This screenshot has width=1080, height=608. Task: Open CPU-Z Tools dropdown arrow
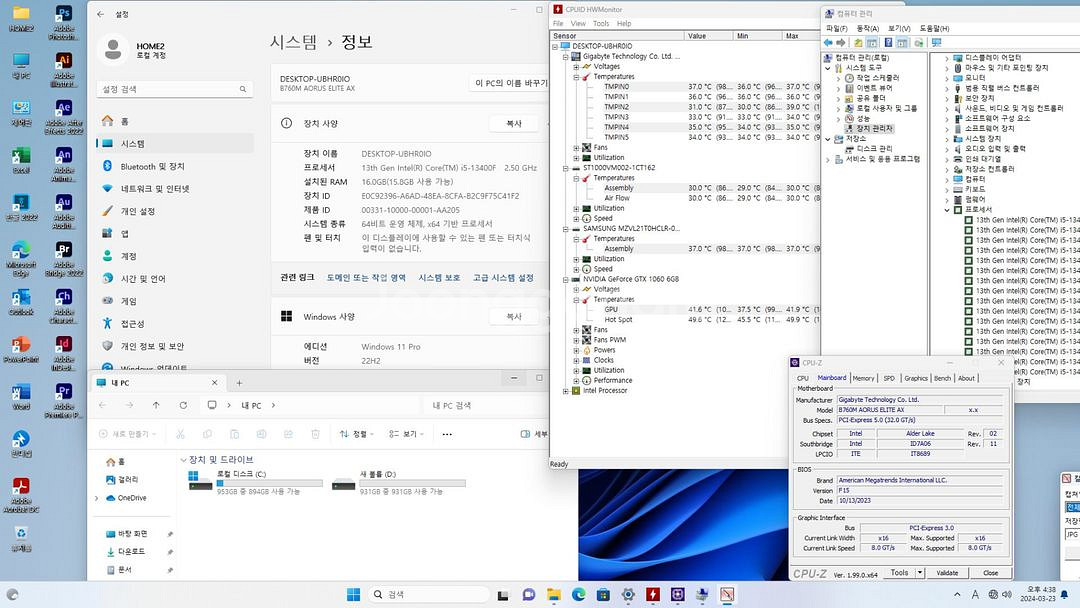pos(920,573)
